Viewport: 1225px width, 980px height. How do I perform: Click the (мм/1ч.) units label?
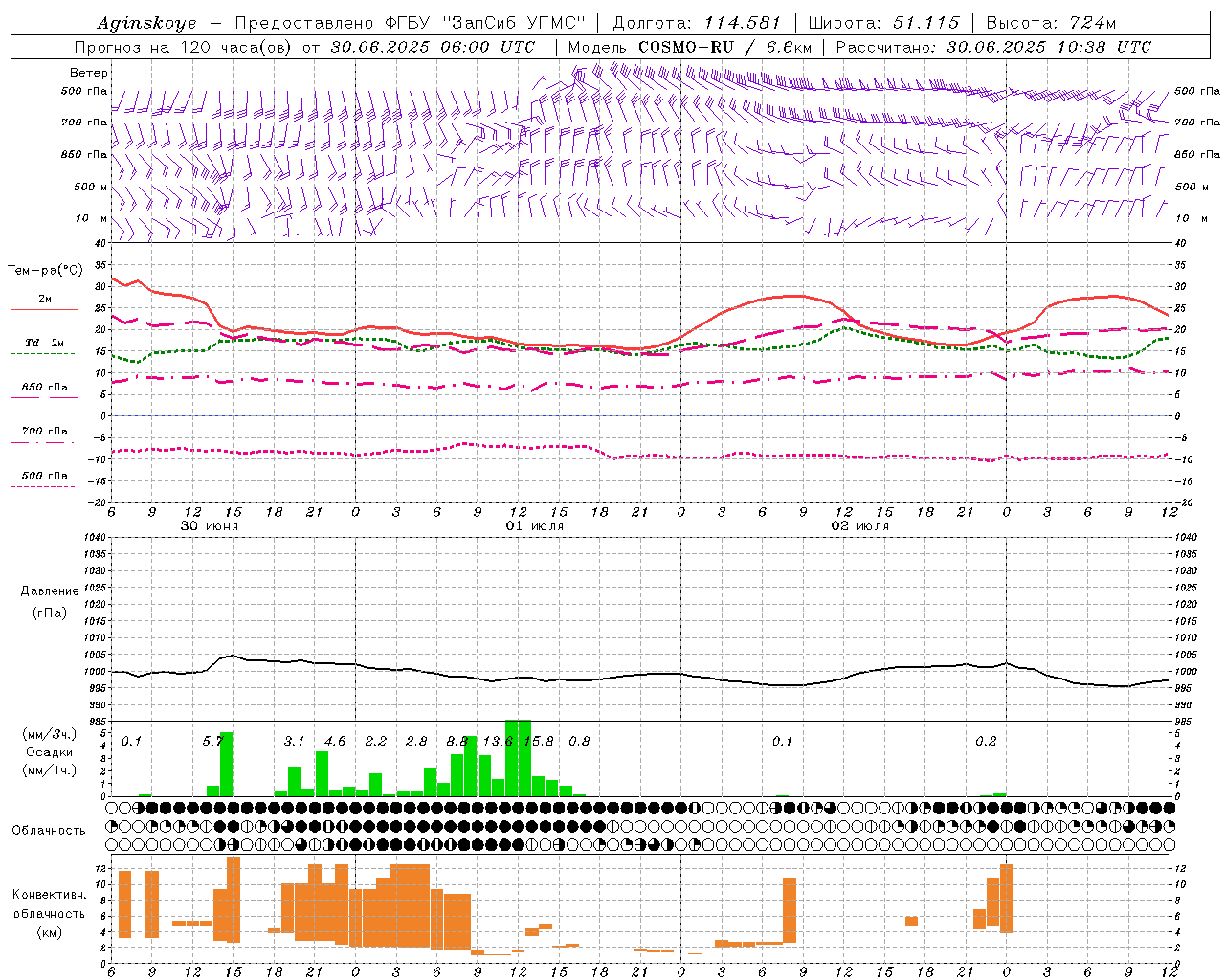50,770
